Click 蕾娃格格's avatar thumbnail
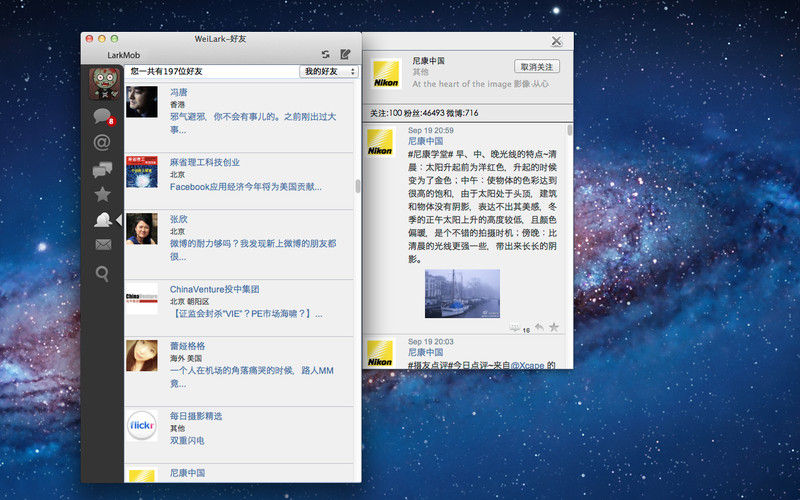 click(x=142, y=355)
